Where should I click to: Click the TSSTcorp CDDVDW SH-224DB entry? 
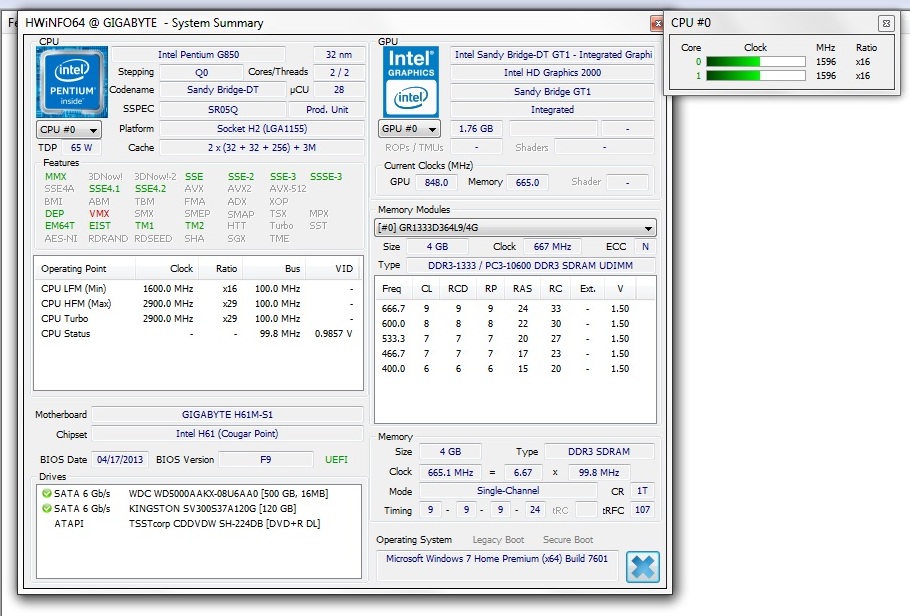(x=224, y=524)
